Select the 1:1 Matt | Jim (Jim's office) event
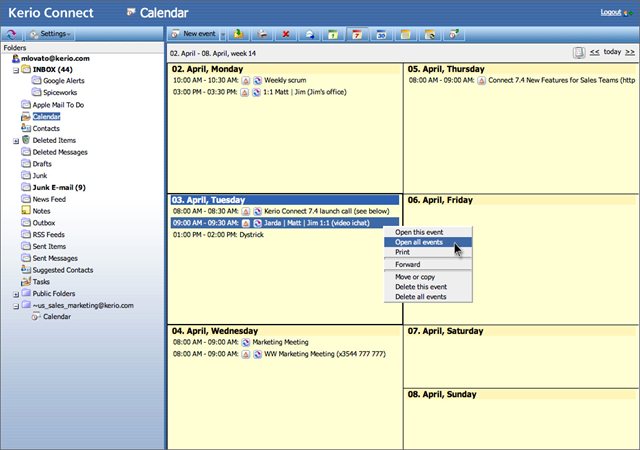640x450 pixels. pyautogui.click(x=304, y=92)
